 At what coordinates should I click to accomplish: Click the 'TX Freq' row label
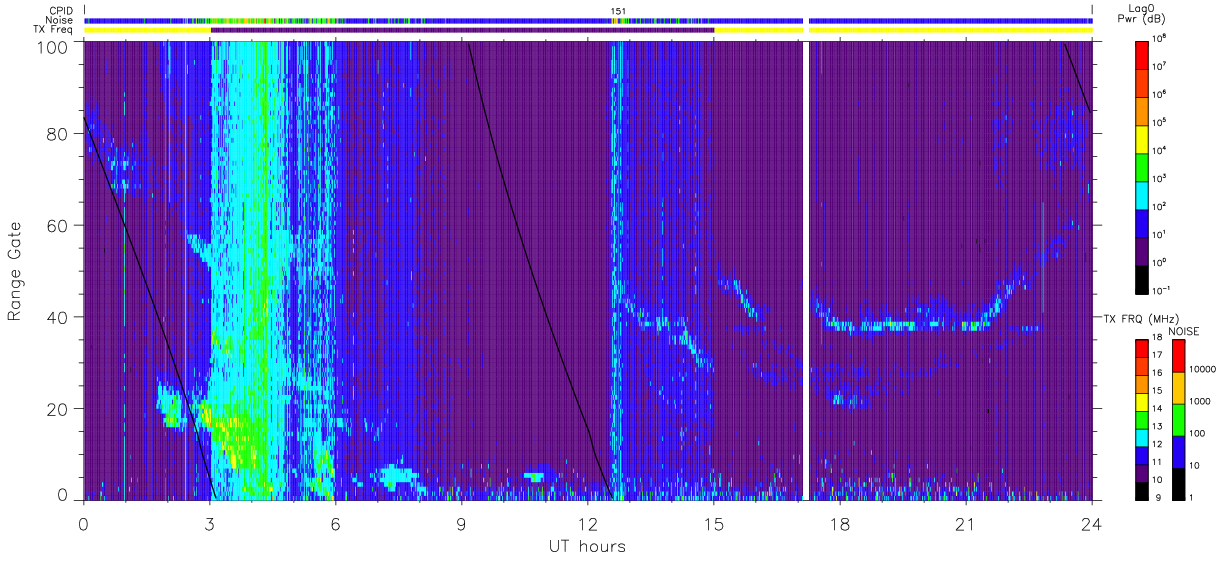(54, 30)
